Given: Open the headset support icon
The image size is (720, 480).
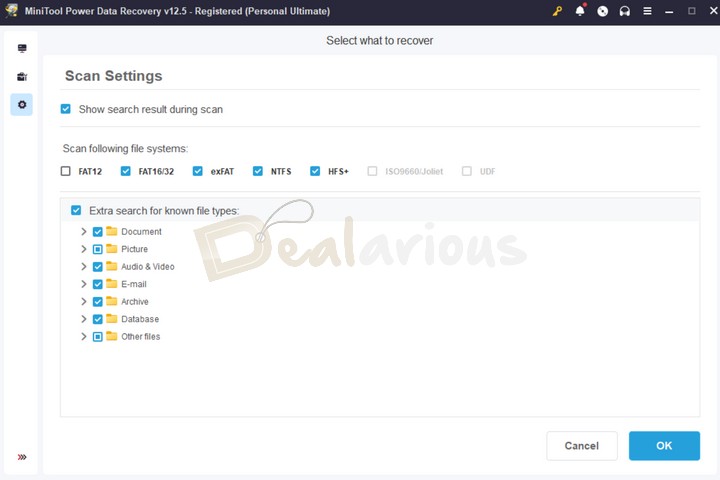Looking at the screenshot, I should point(624,11).
